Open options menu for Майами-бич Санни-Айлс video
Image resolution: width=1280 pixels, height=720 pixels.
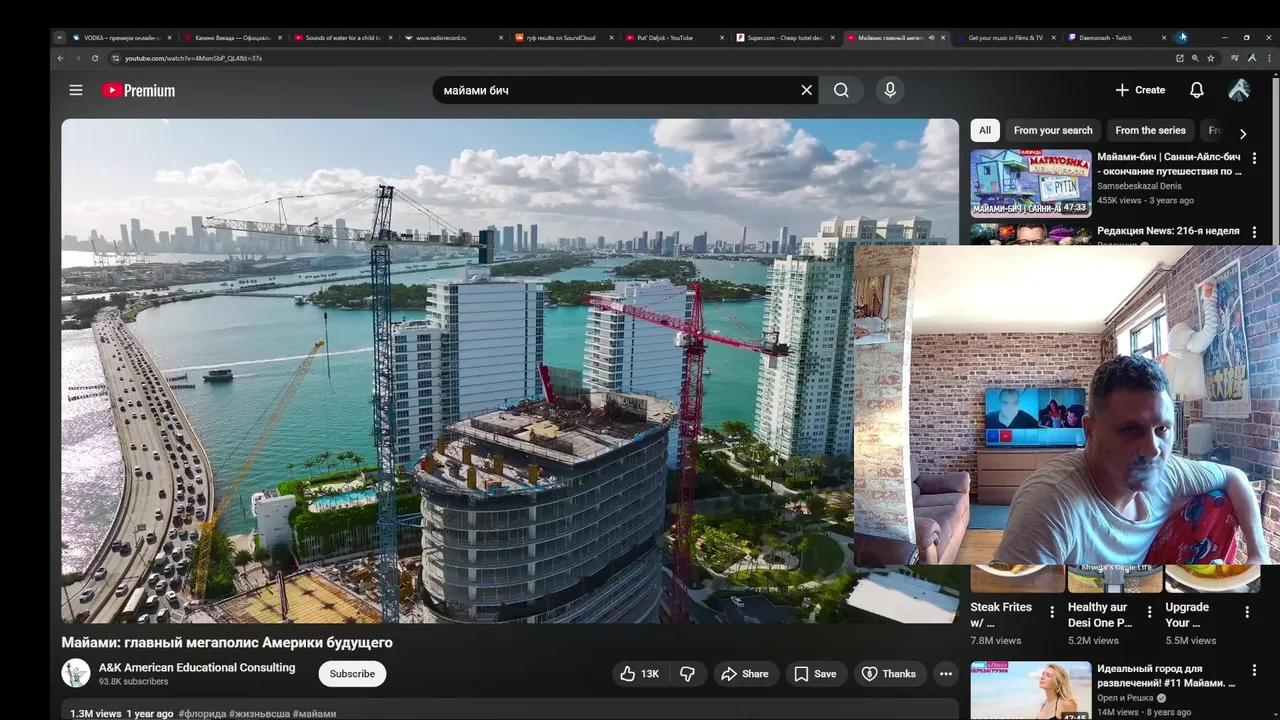click(x=1254, y=158)
